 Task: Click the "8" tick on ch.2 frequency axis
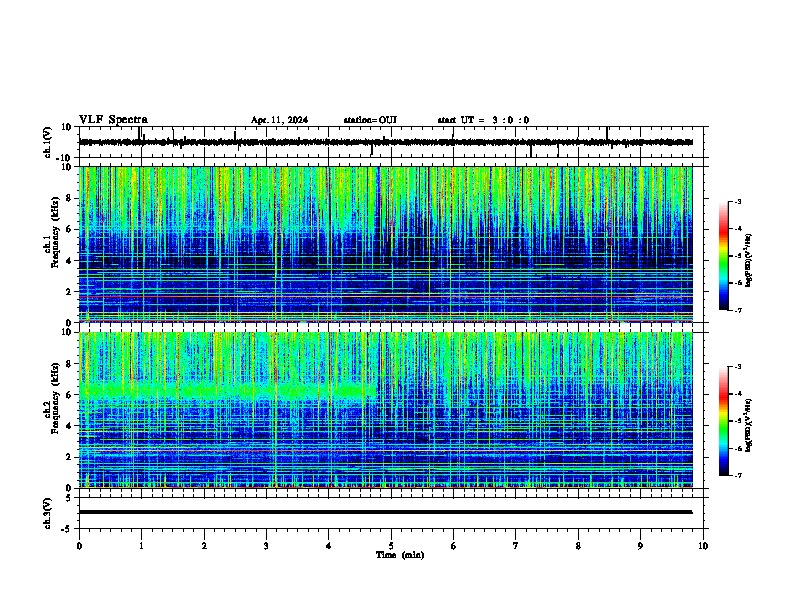click(70, 364)
